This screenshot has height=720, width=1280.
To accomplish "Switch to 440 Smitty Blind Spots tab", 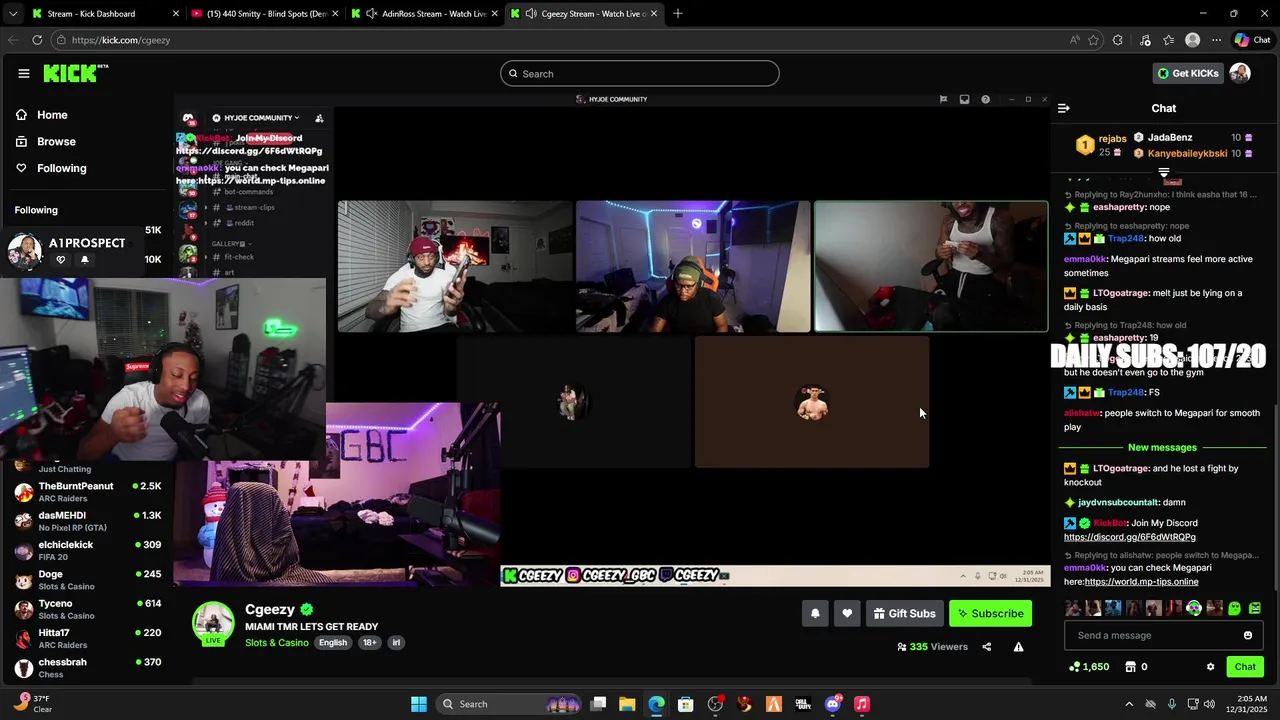I will click(264, 14).
